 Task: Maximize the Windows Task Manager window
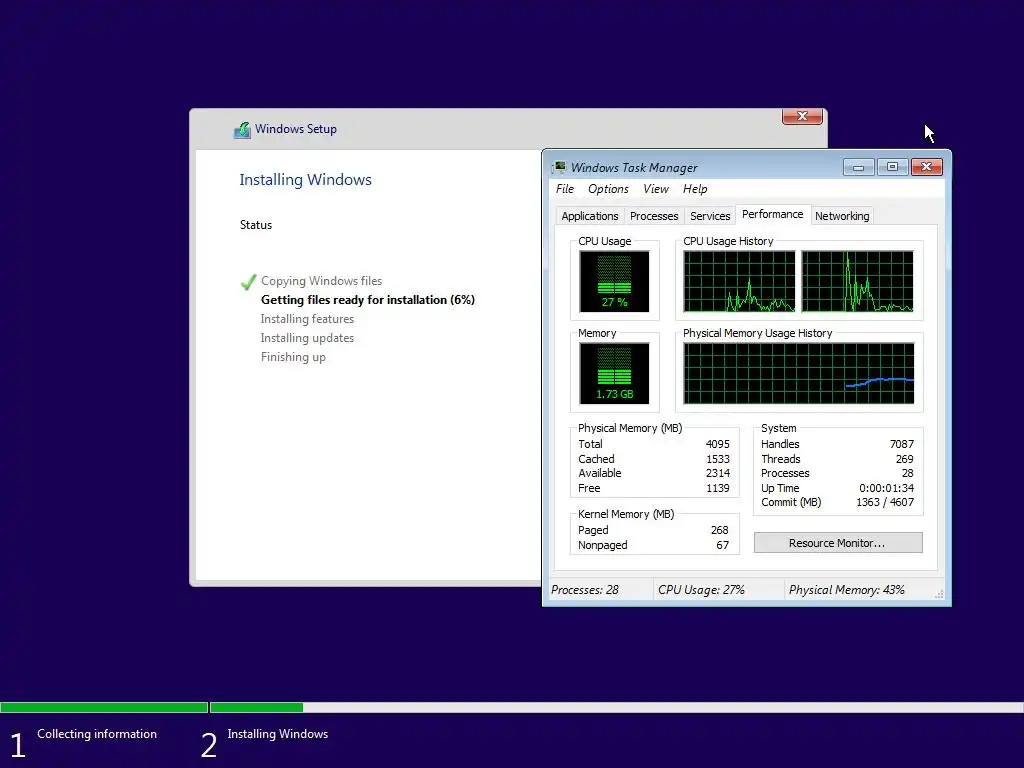[x=892, y=167]
